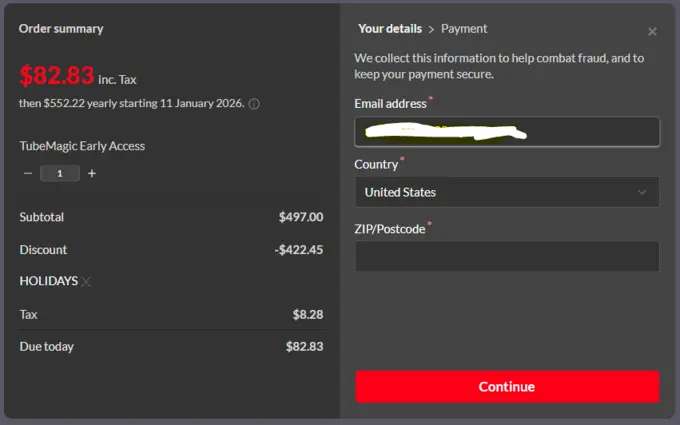680x425 pixels.
Task: Switch to the Payment step
Action: pyautogui.click(x=464, y=29)
